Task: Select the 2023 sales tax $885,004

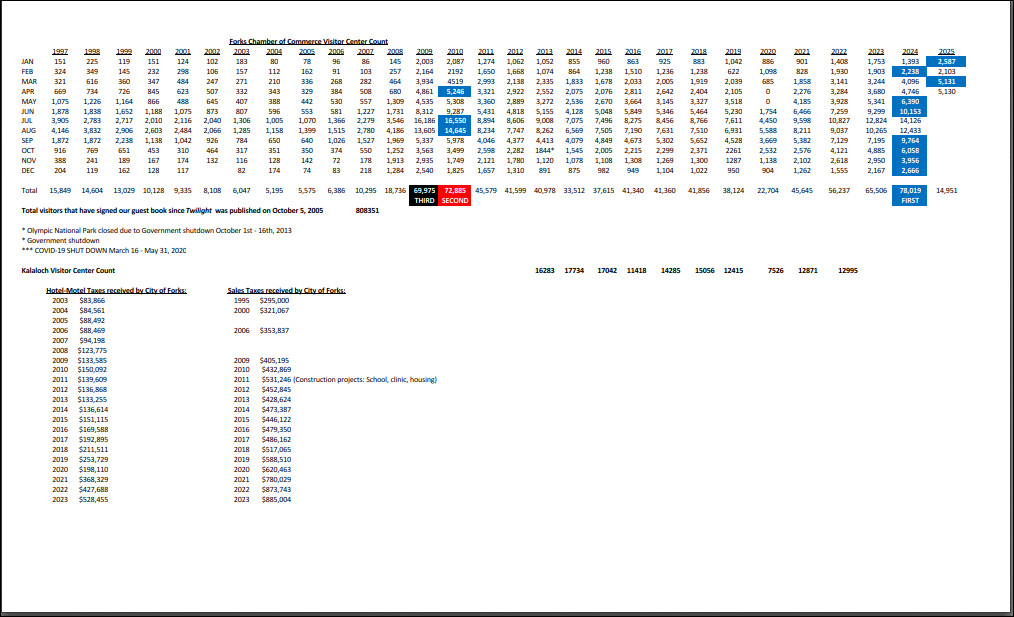Action: tap(276, 499)
